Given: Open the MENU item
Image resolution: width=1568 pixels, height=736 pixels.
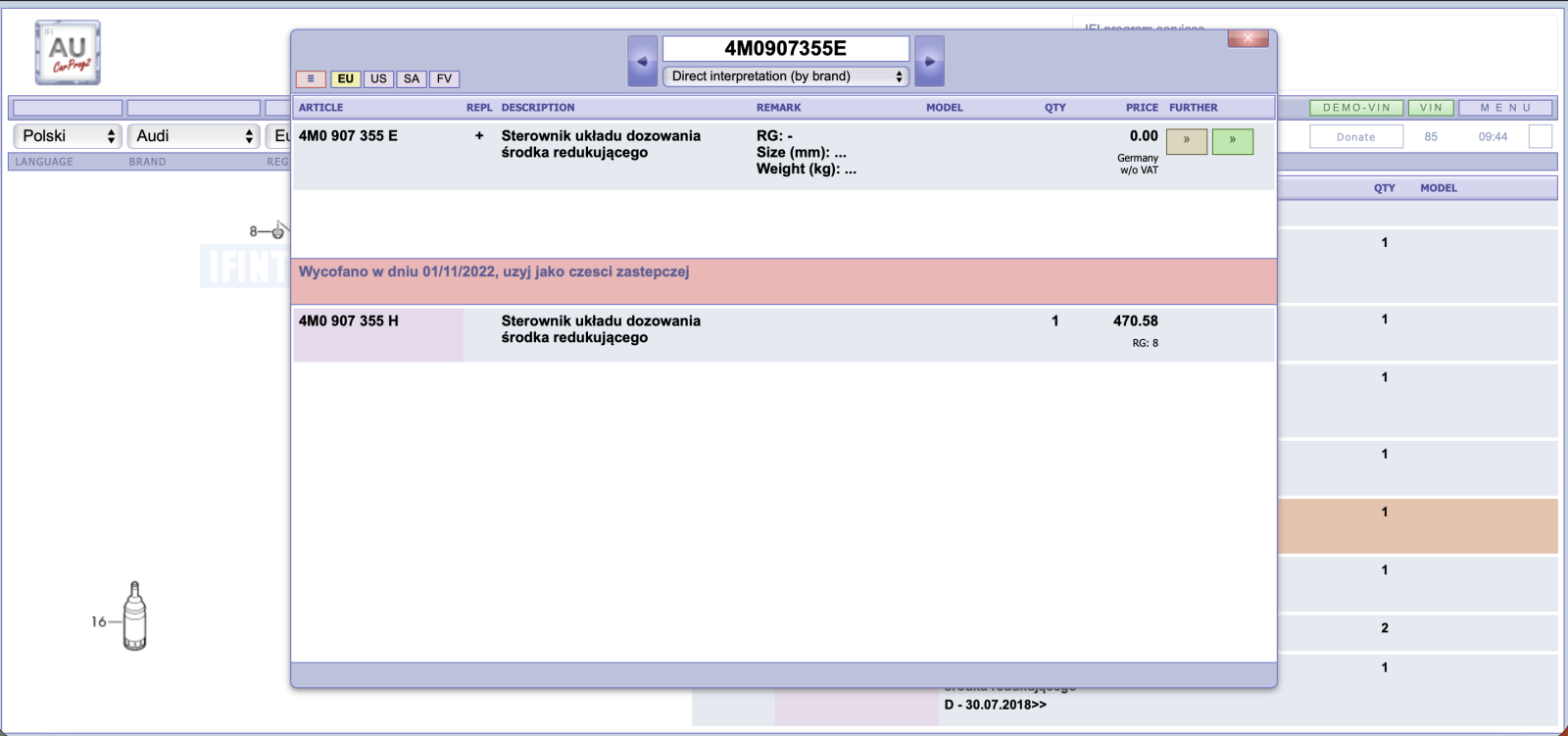Looking at the screenshot, I should click(x=1506, y=108).
